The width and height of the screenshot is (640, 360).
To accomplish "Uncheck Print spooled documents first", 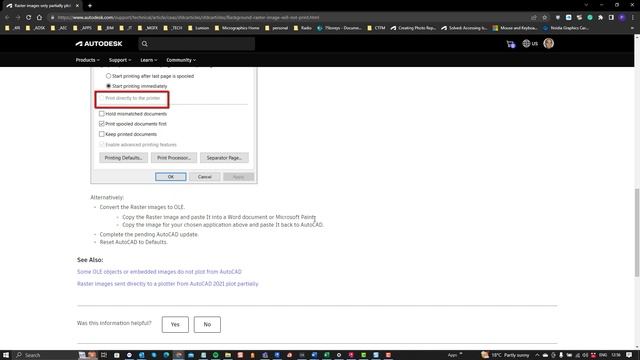I will (102, 124).
